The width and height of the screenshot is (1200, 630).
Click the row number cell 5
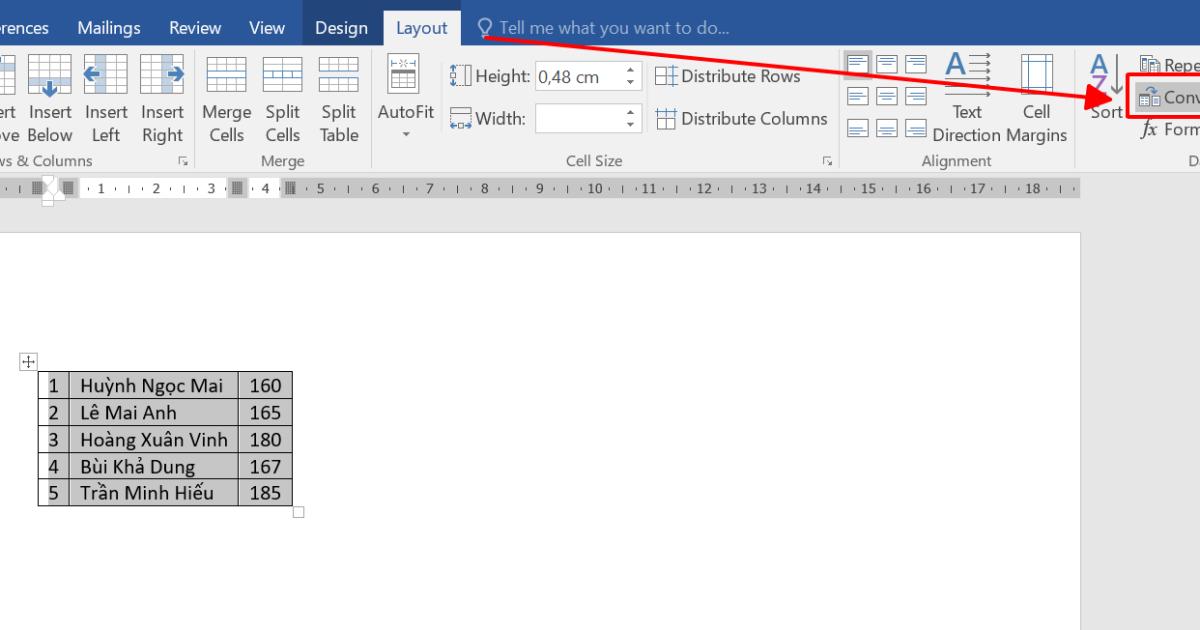pyautogui.click(x=54, y=492)
